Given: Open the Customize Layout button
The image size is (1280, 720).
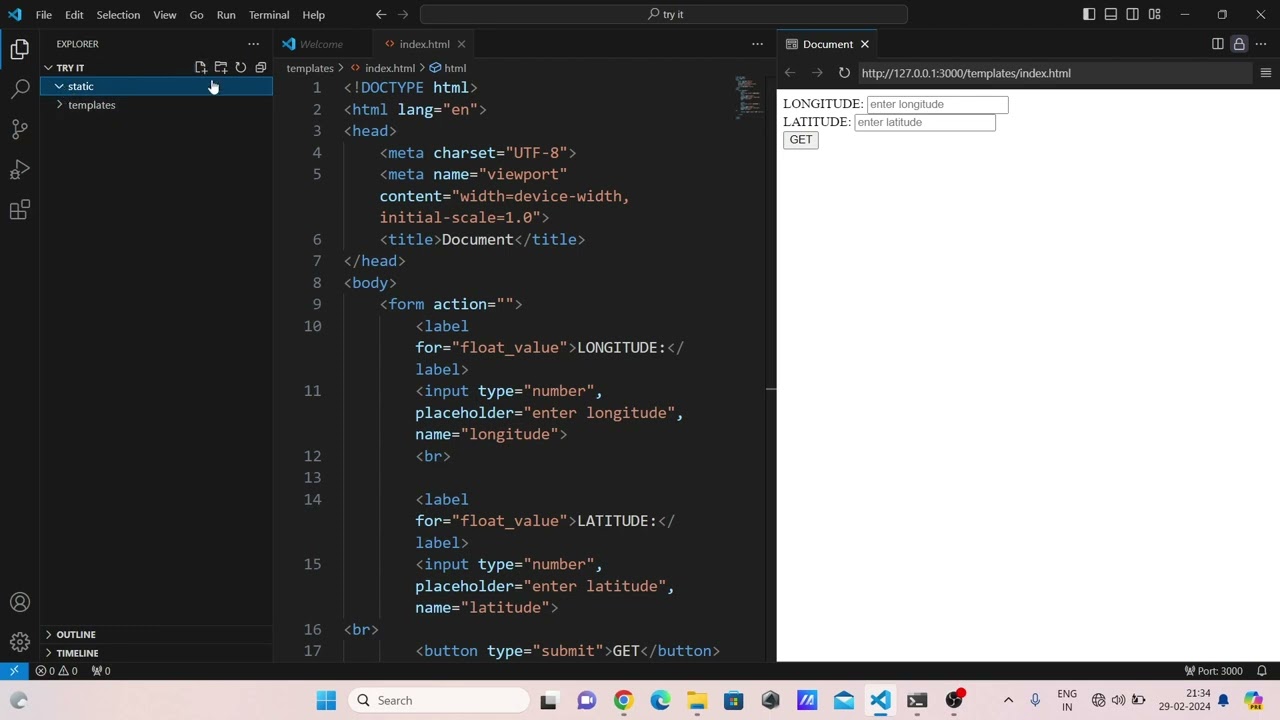Looking at the screenshot, I should click(x=1155, y=14).
